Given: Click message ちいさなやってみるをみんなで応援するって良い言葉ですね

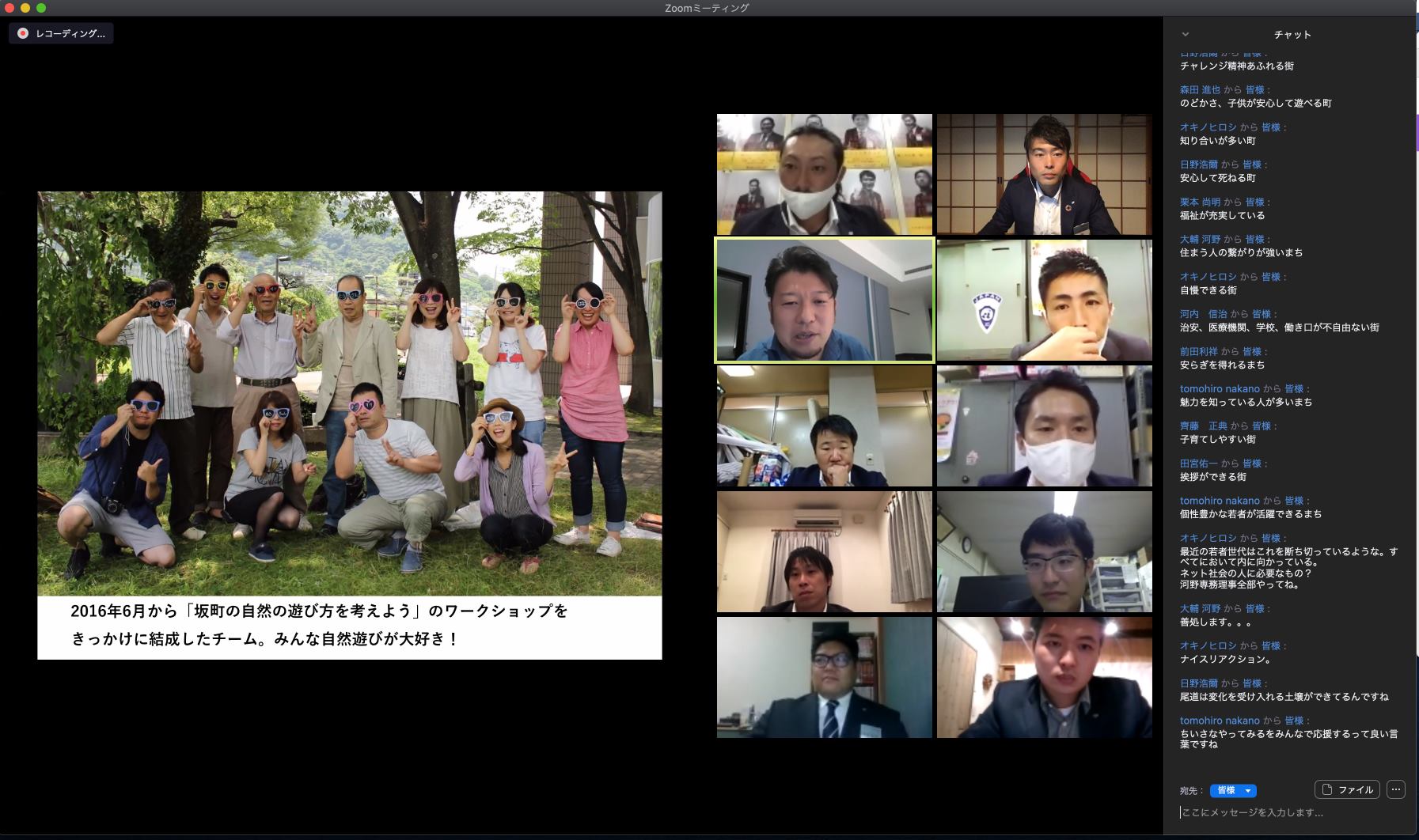Looking at the screenshot, I should tap(1288, 739).
